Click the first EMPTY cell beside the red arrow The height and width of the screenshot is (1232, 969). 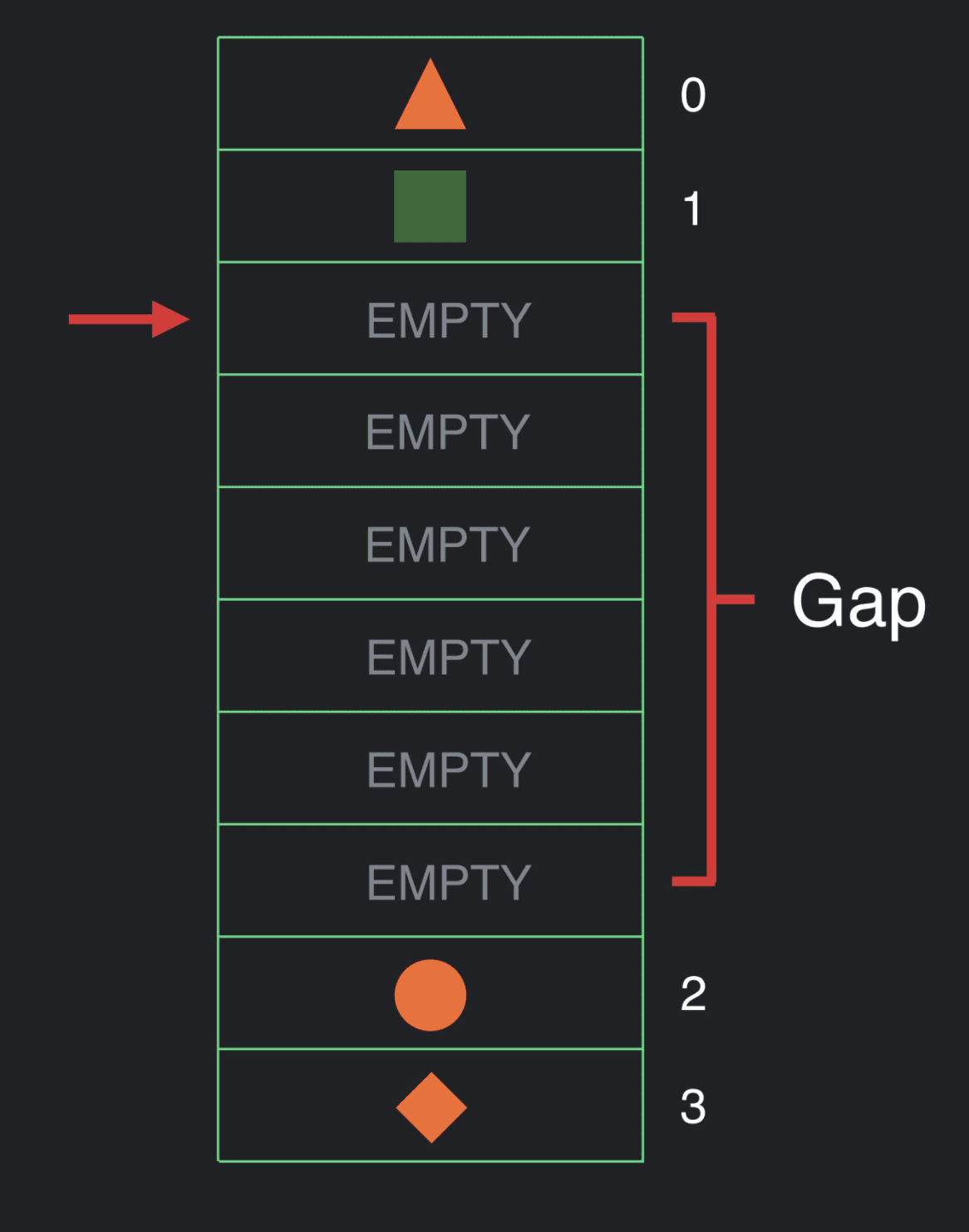coord(430,318)
